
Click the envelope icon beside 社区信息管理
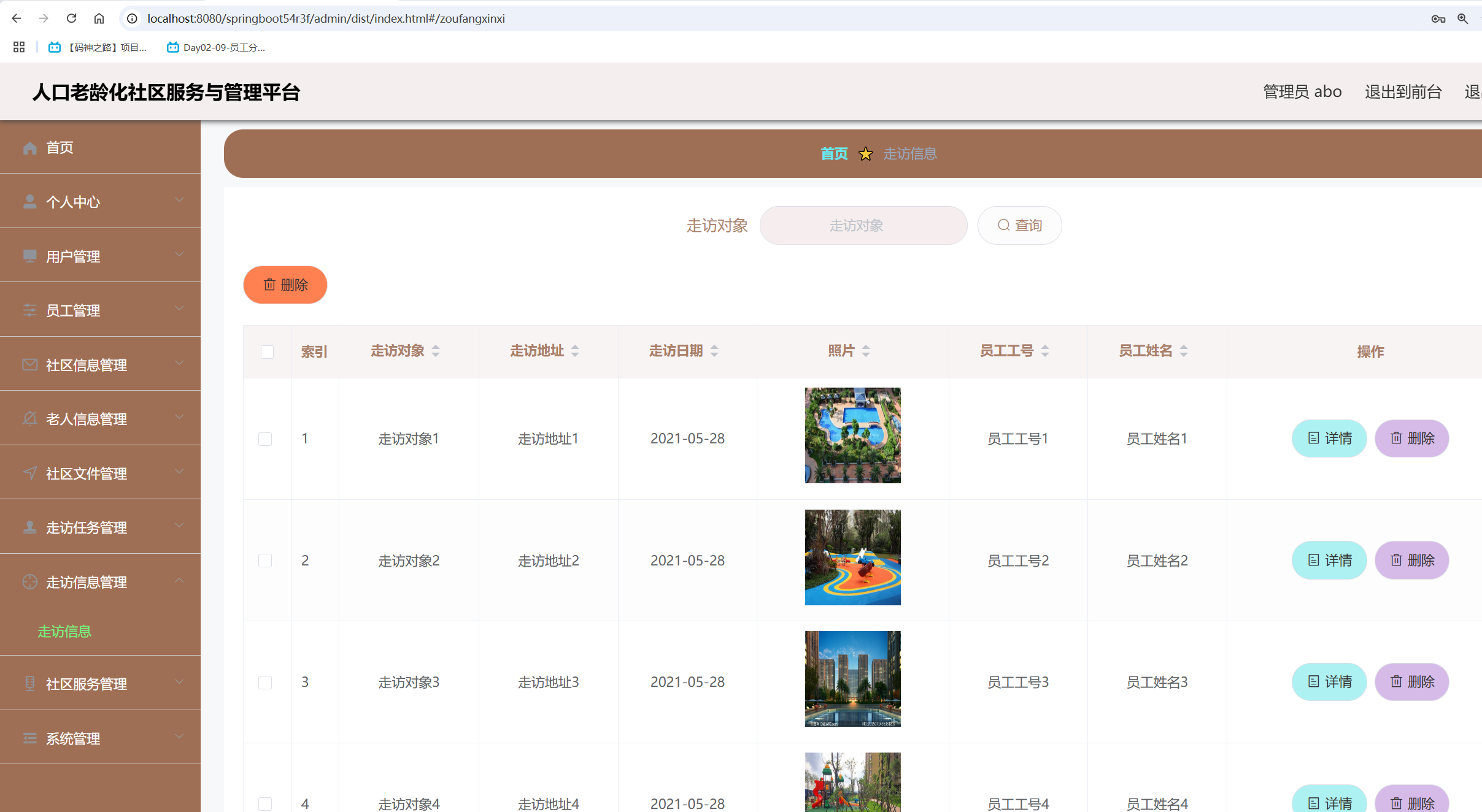tap(29, 365)
